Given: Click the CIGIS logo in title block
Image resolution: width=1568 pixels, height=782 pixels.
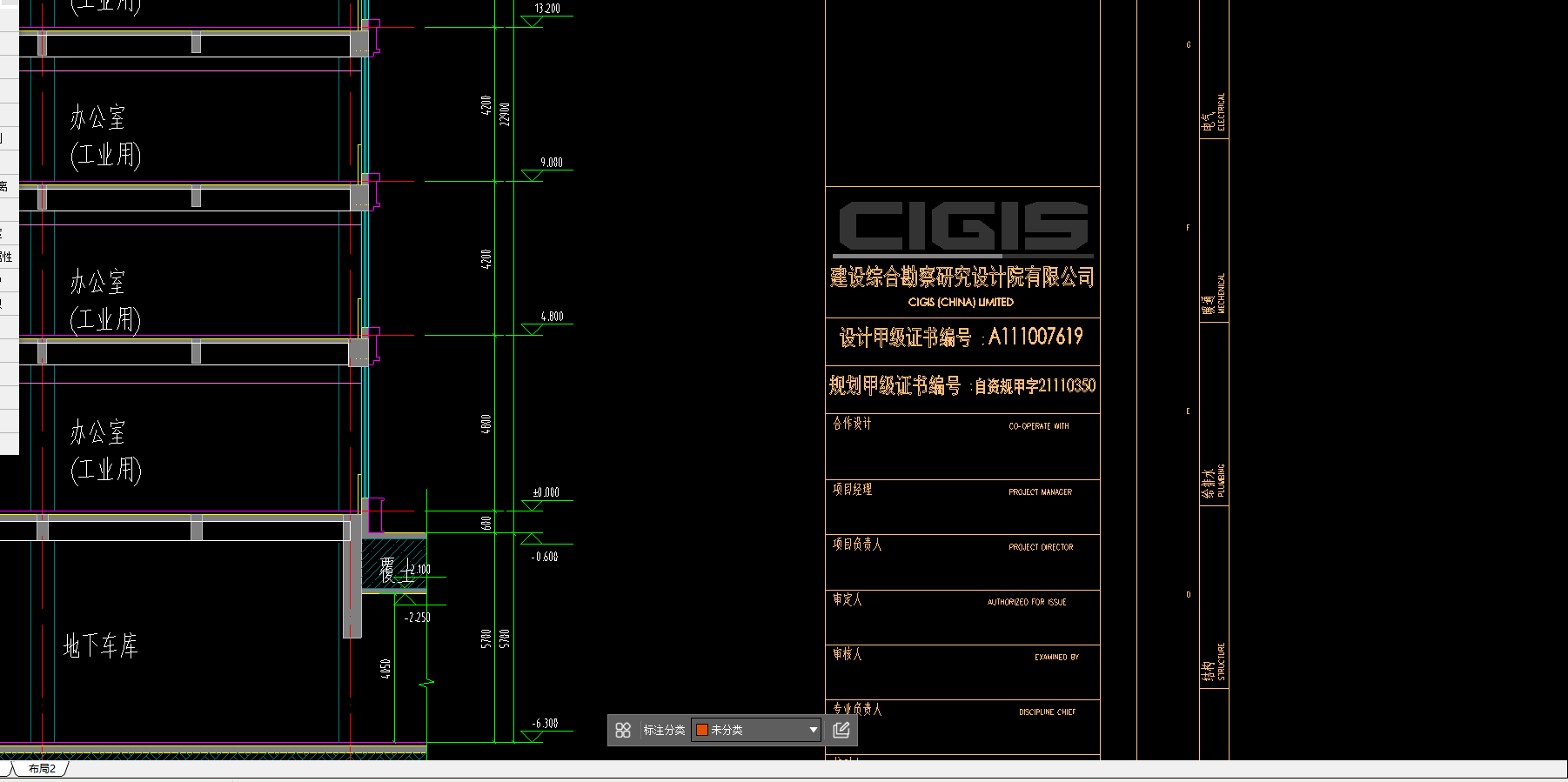Looking at the screenshot, I should [962, 228].
